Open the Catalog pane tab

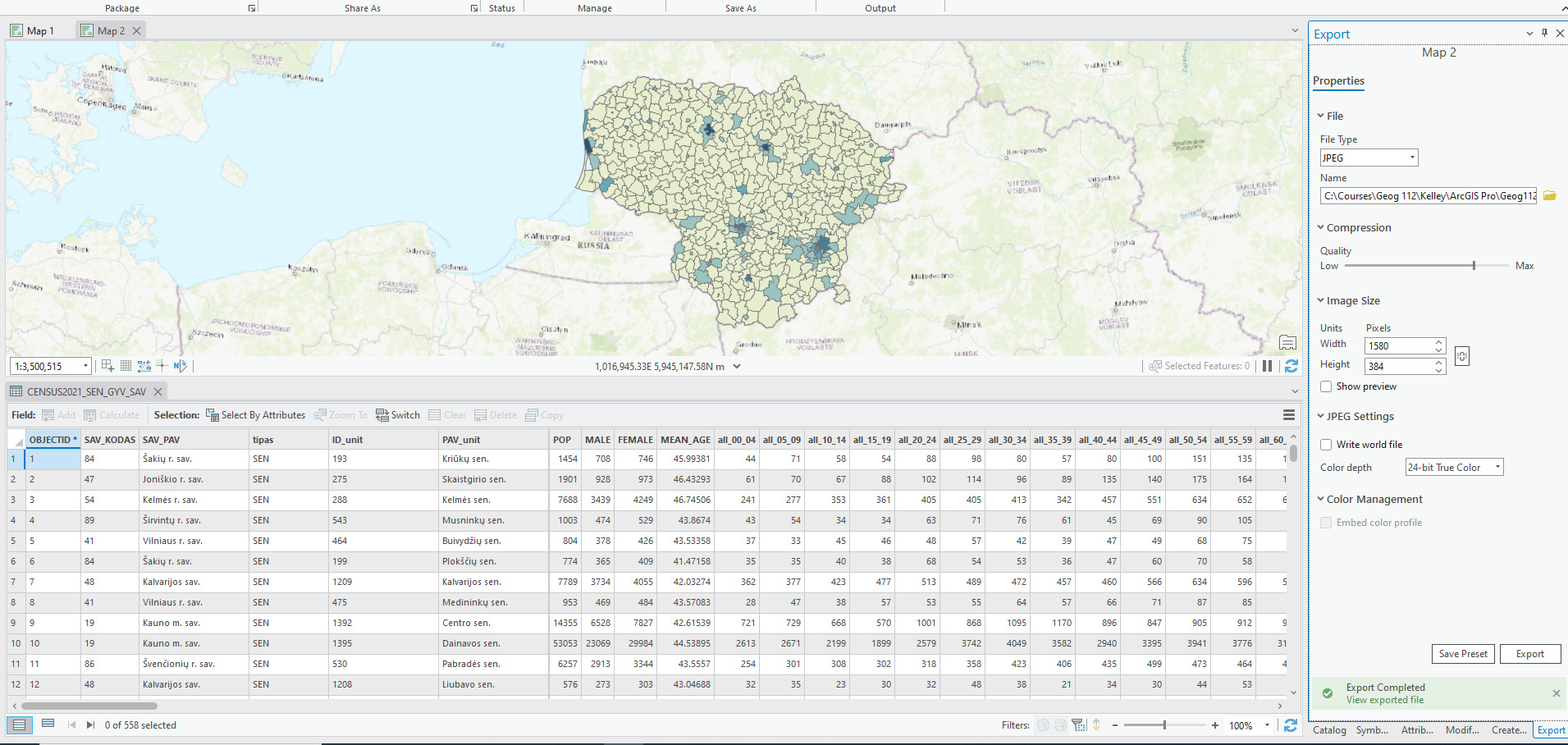point(1329,730)
